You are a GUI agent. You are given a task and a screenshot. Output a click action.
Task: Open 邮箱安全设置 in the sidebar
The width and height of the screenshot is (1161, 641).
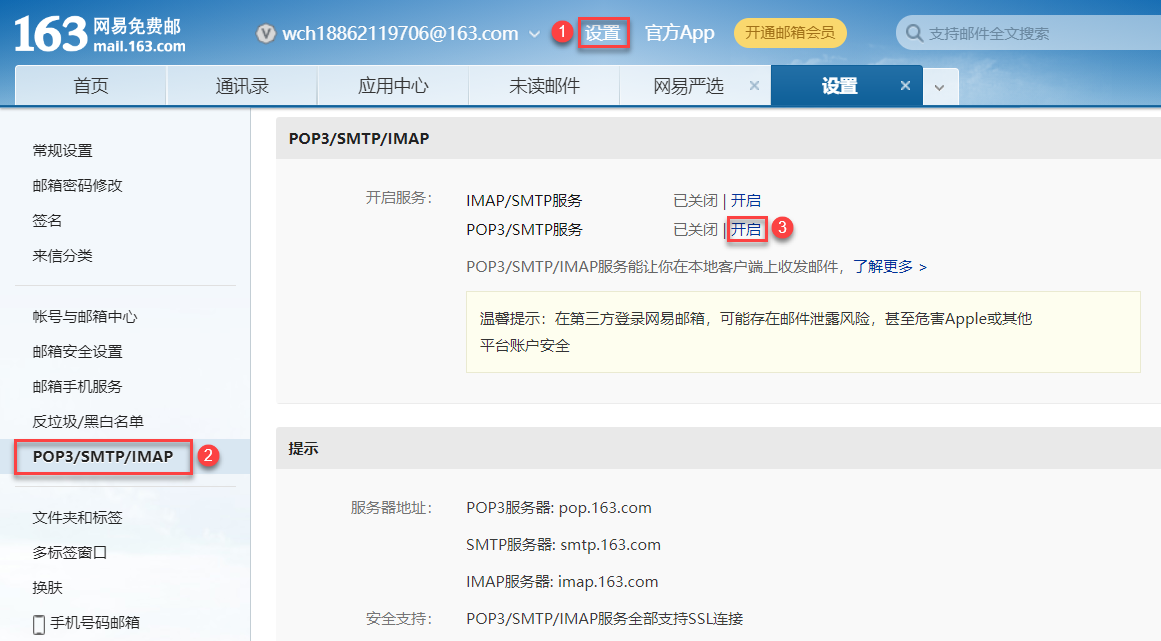coord(77,351)
